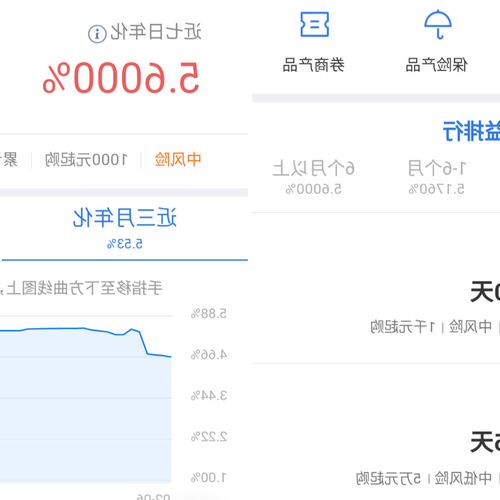500x500 pixels.
Task: Select the blue 收益排行 heading tab
Action: [x=471, y=131]
